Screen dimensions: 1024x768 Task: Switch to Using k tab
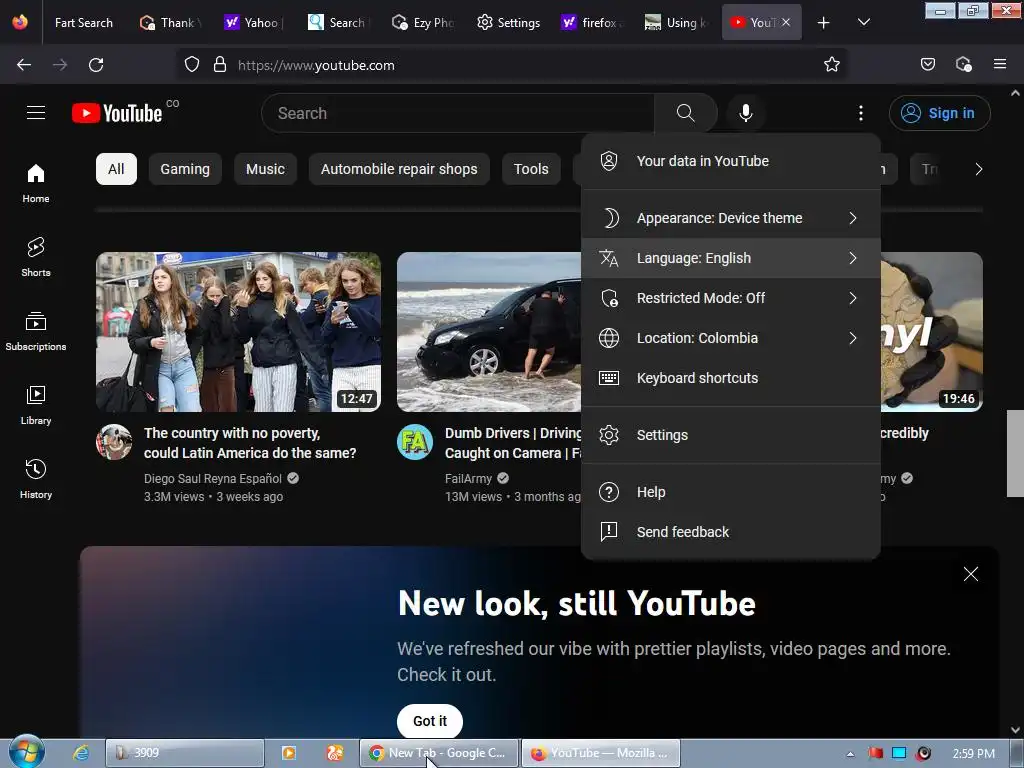pos(675,23)
